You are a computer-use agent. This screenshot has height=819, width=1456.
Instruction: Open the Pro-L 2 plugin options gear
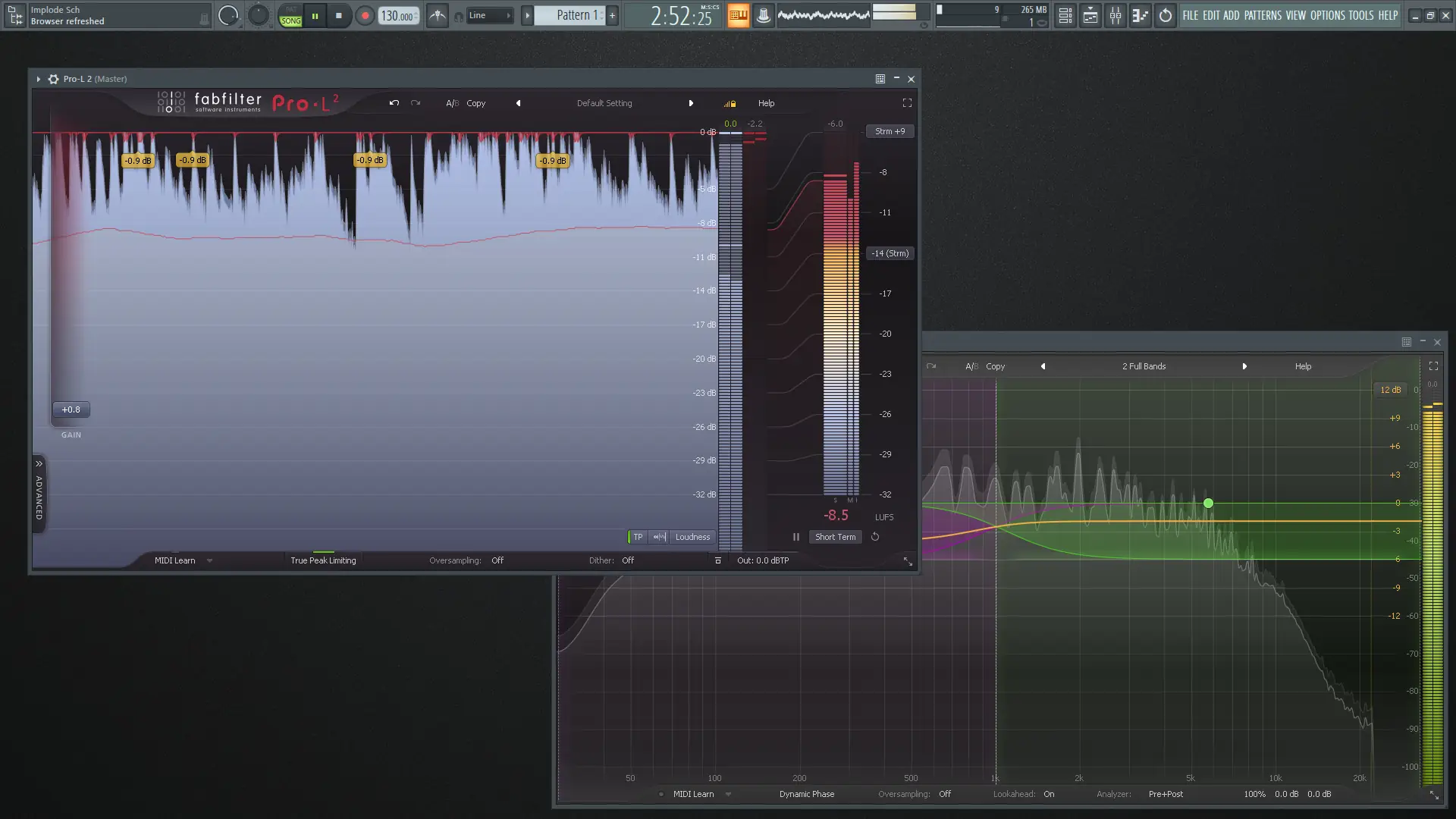coord(54,79)
